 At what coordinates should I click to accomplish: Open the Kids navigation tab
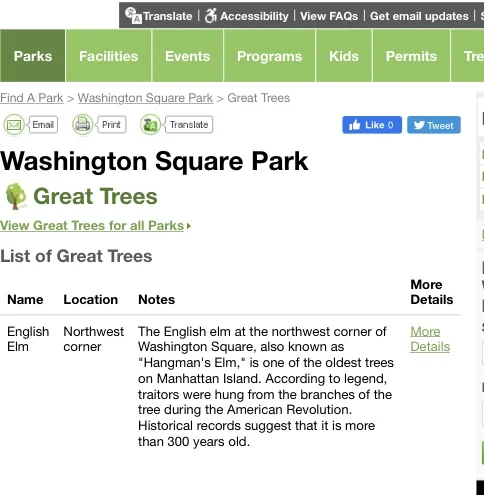344,56
